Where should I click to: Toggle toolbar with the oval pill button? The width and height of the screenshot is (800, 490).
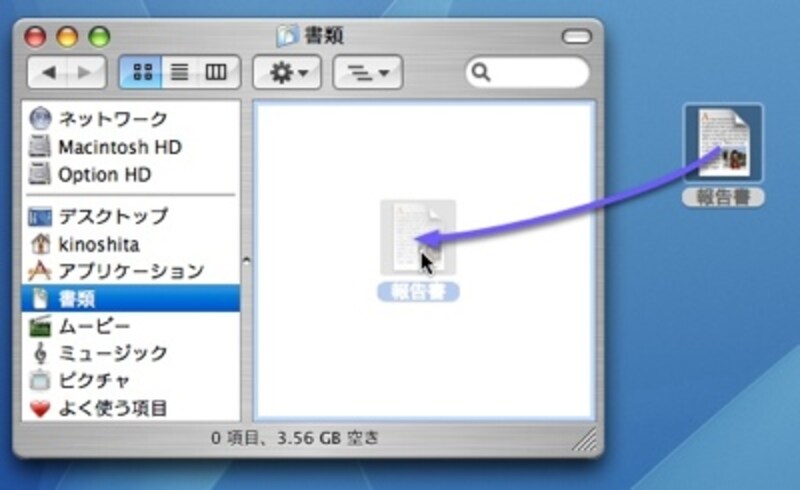577,36
